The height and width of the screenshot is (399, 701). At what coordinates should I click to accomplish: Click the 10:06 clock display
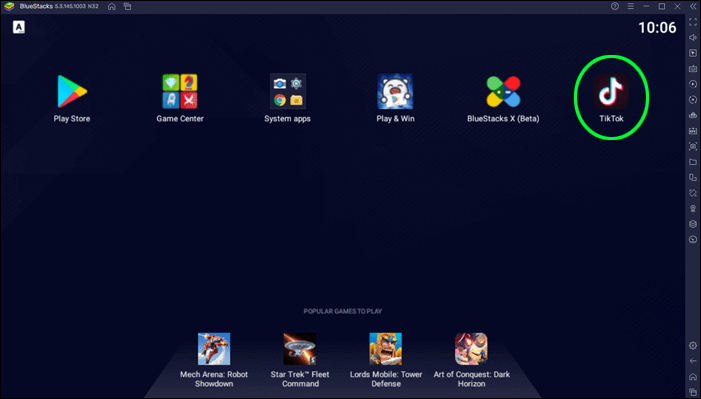(657, 28)
